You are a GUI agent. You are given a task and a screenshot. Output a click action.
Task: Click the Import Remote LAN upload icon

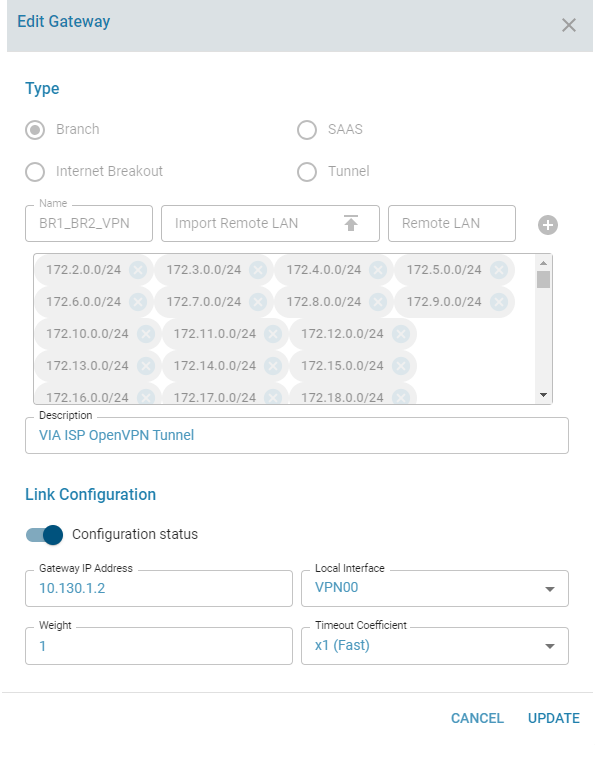[x=351, y=223]
